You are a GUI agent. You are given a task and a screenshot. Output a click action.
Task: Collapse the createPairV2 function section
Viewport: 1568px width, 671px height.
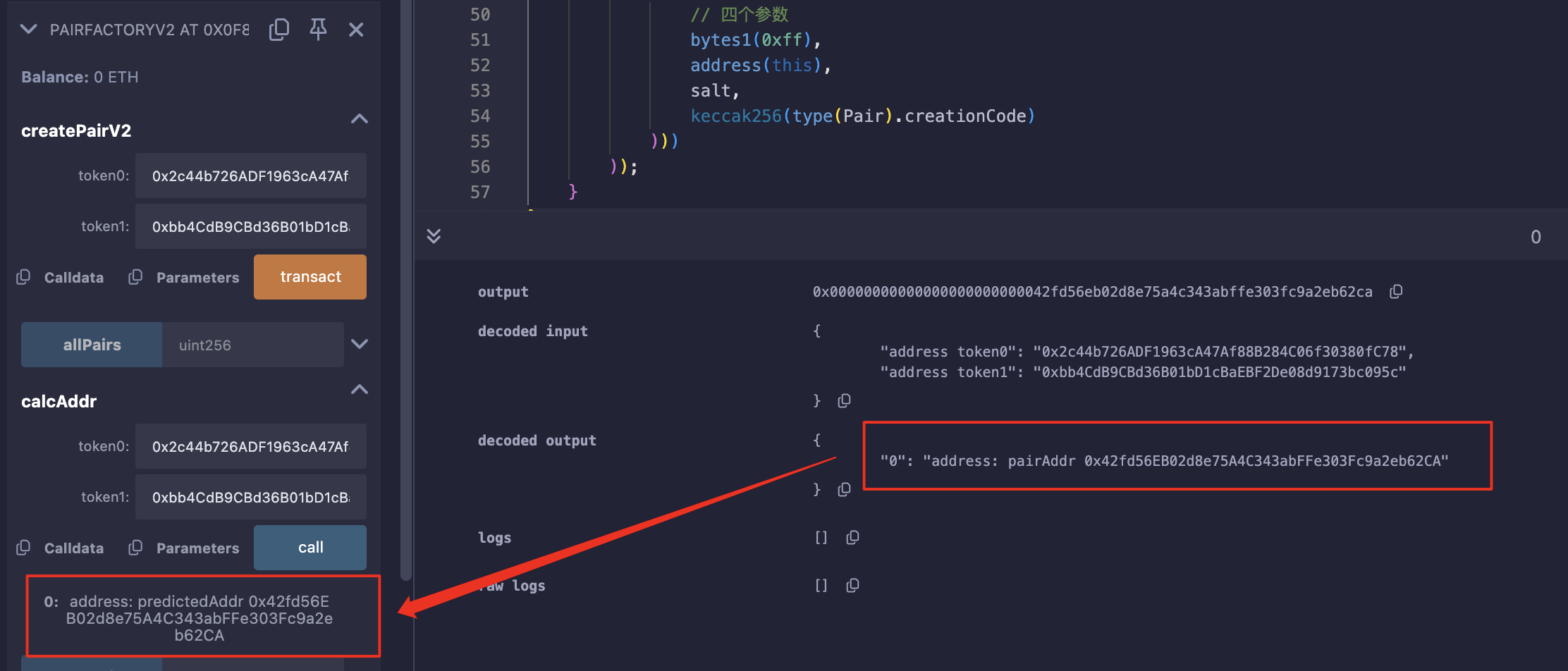click(x=360, y=118)
